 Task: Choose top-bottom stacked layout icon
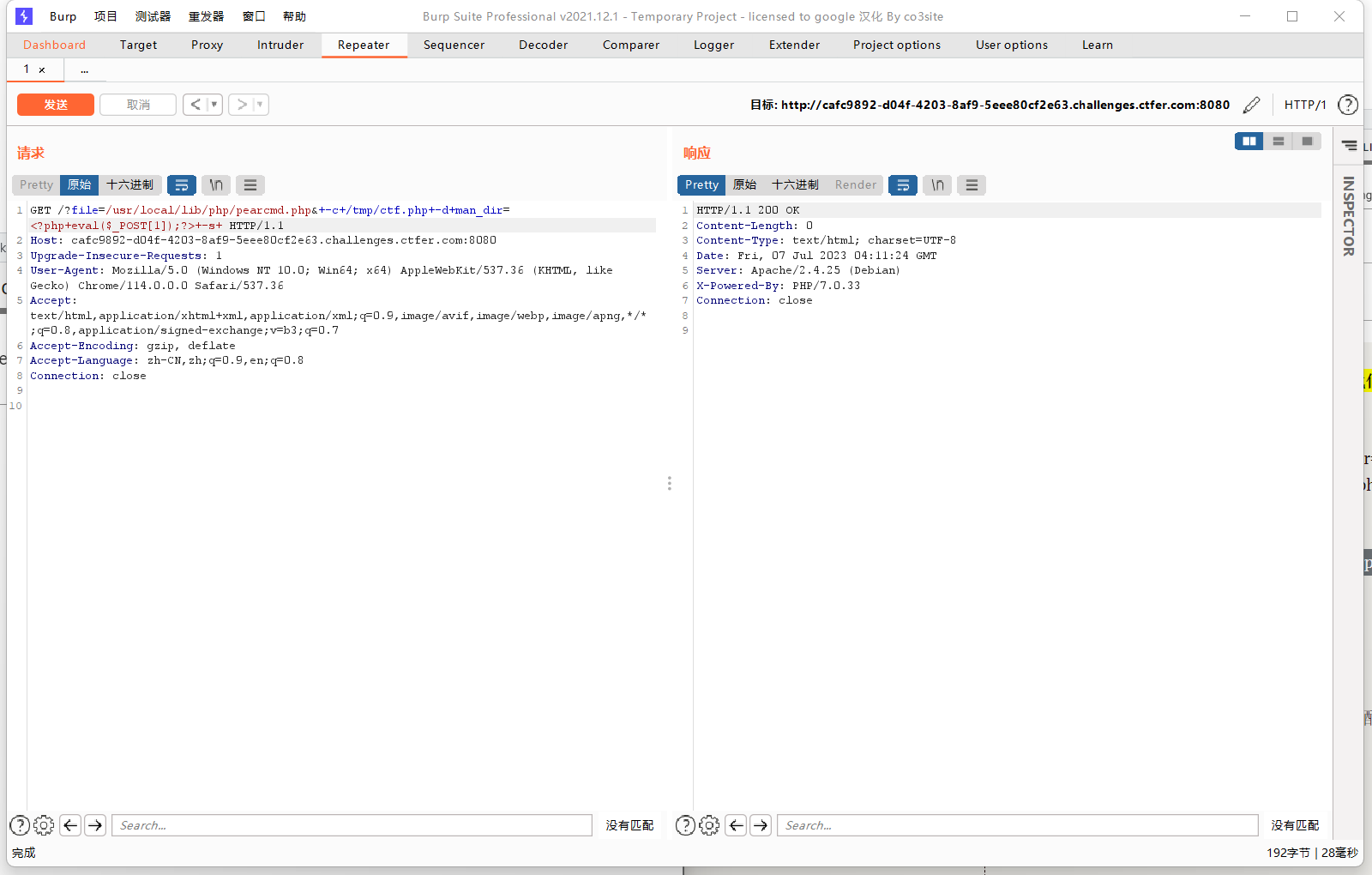[1279, 141]
